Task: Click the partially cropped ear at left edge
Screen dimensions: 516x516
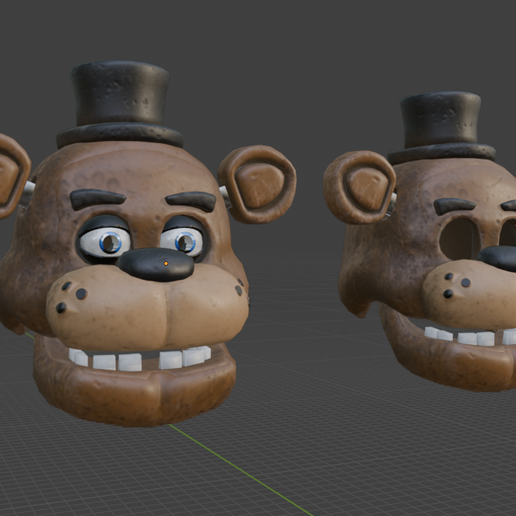Action: pyautogui.click(x=13, y=177)
